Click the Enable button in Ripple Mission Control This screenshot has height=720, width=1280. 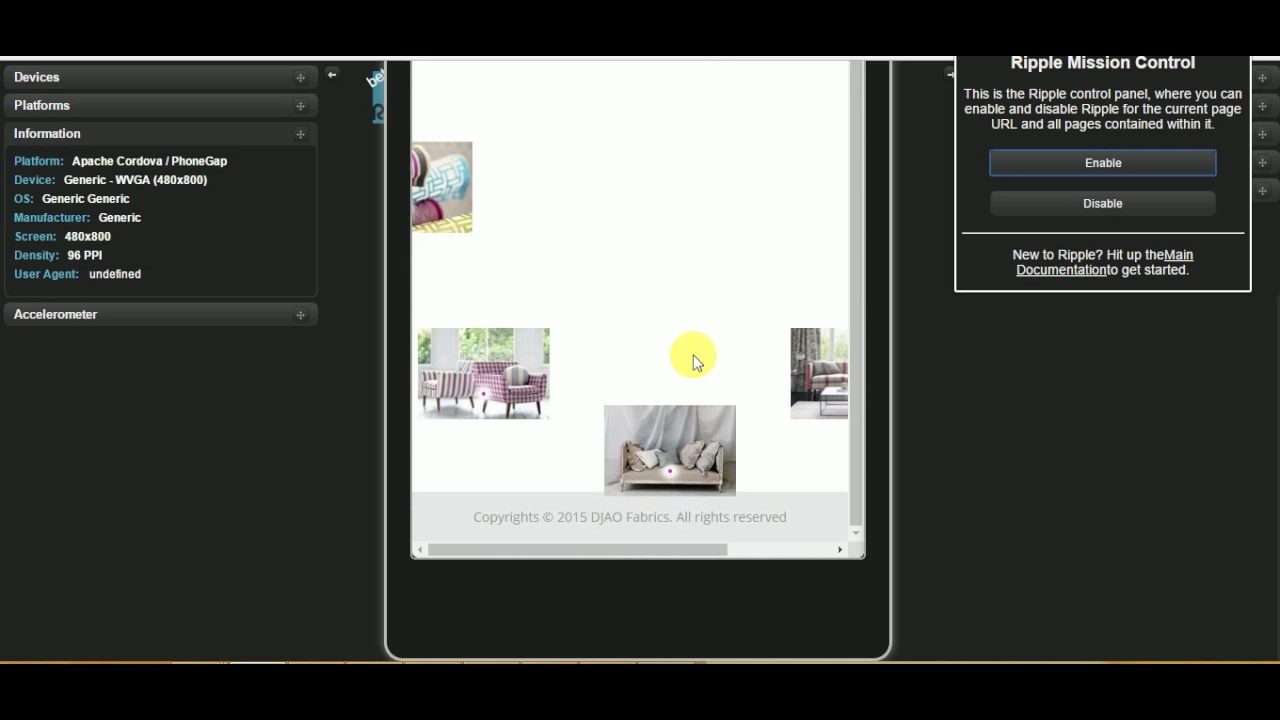pos(1103,163)
